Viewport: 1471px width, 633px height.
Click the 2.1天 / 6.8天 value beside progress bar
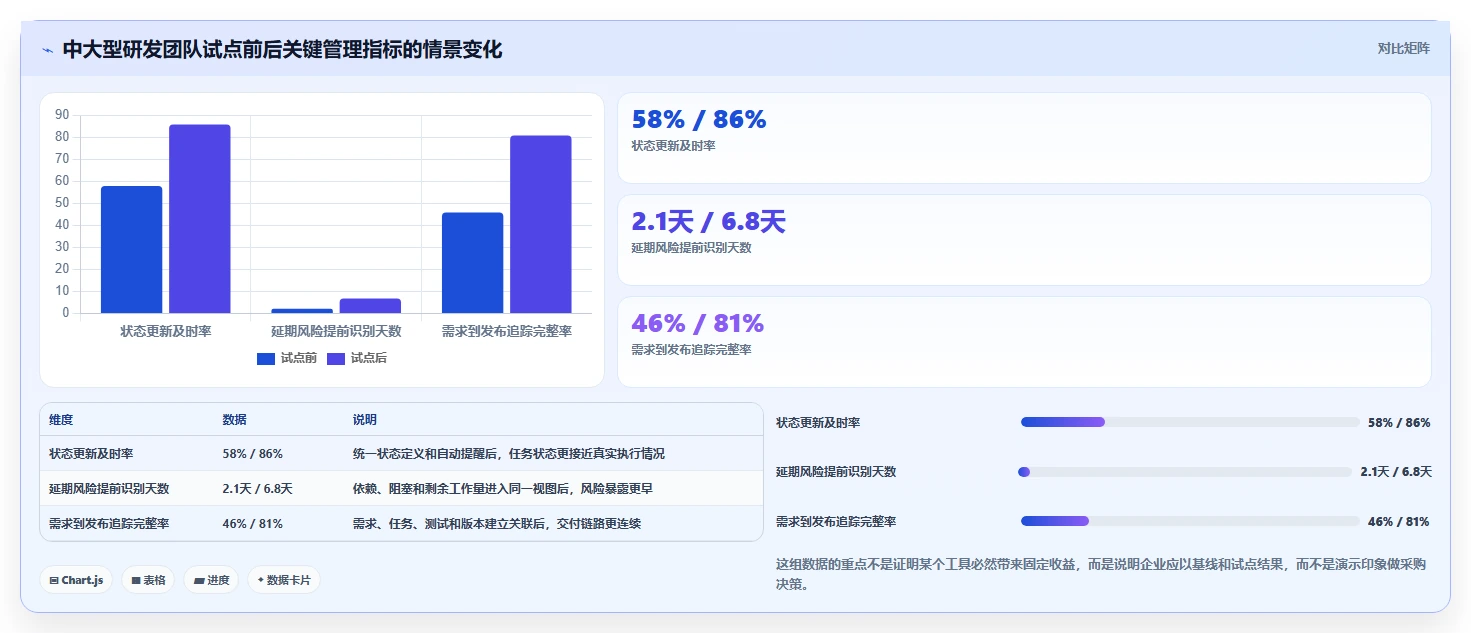1396,472
